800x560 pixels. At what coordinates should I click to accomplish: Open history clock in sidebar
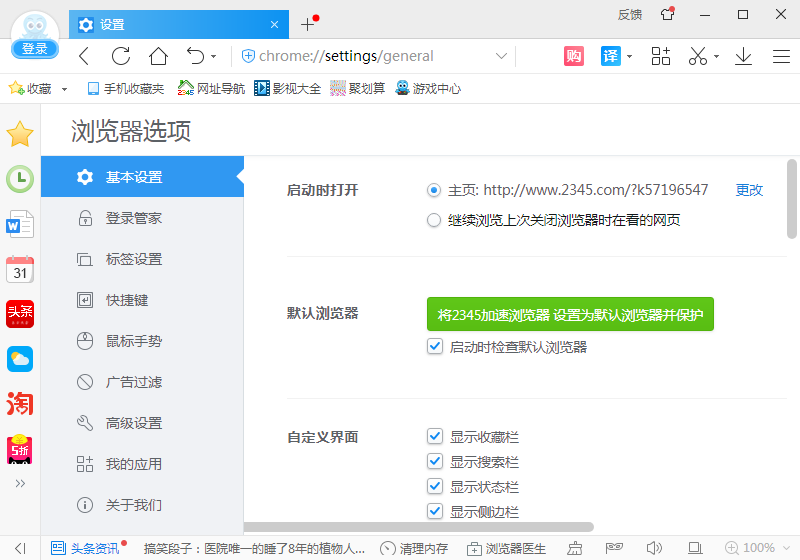click(x=20, y=179)
